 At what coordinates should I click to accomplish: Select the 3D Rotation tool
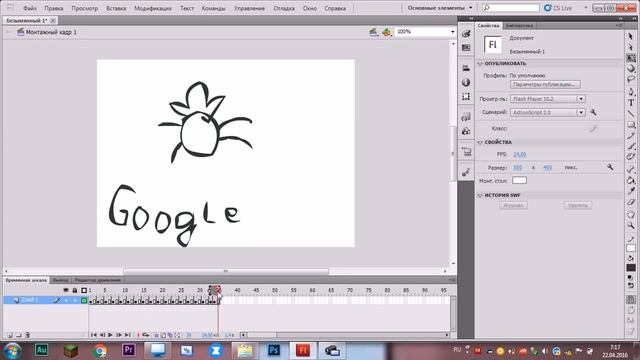631,69
